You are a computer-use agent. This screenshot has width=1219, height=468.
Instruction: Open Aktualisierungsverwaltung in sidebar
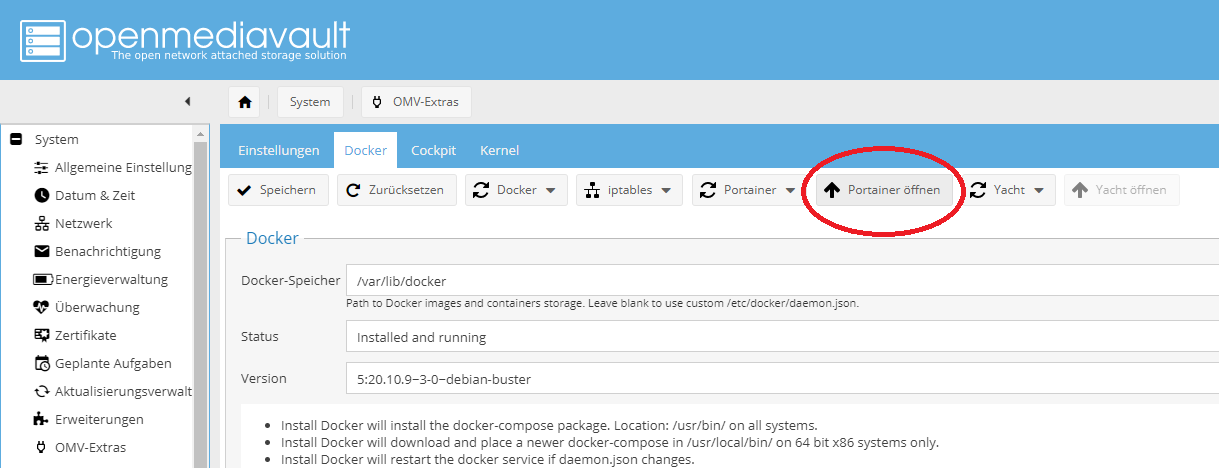[123, 391]
